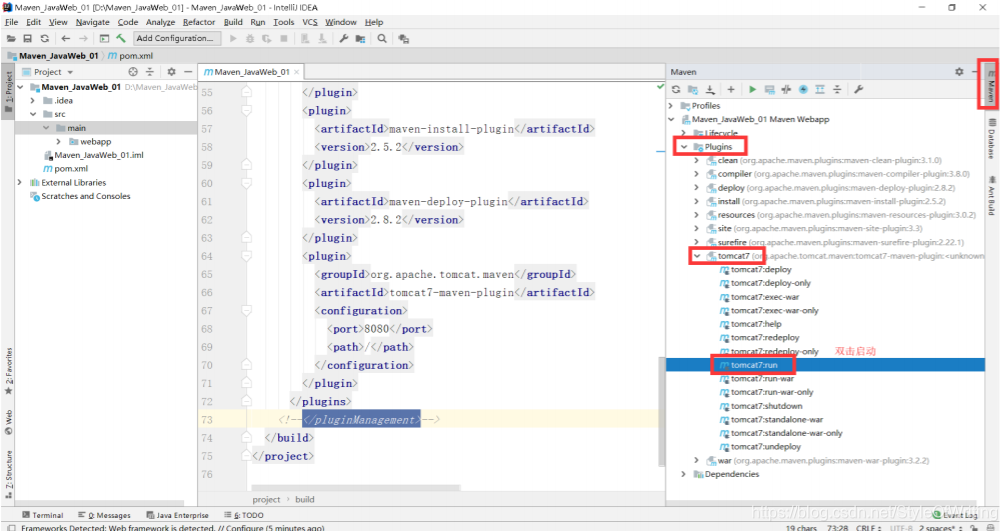The height and width of the screenshot is (531, 1007).
Task: Open Project Structure from the main toolbar
Action: (360, 39)
